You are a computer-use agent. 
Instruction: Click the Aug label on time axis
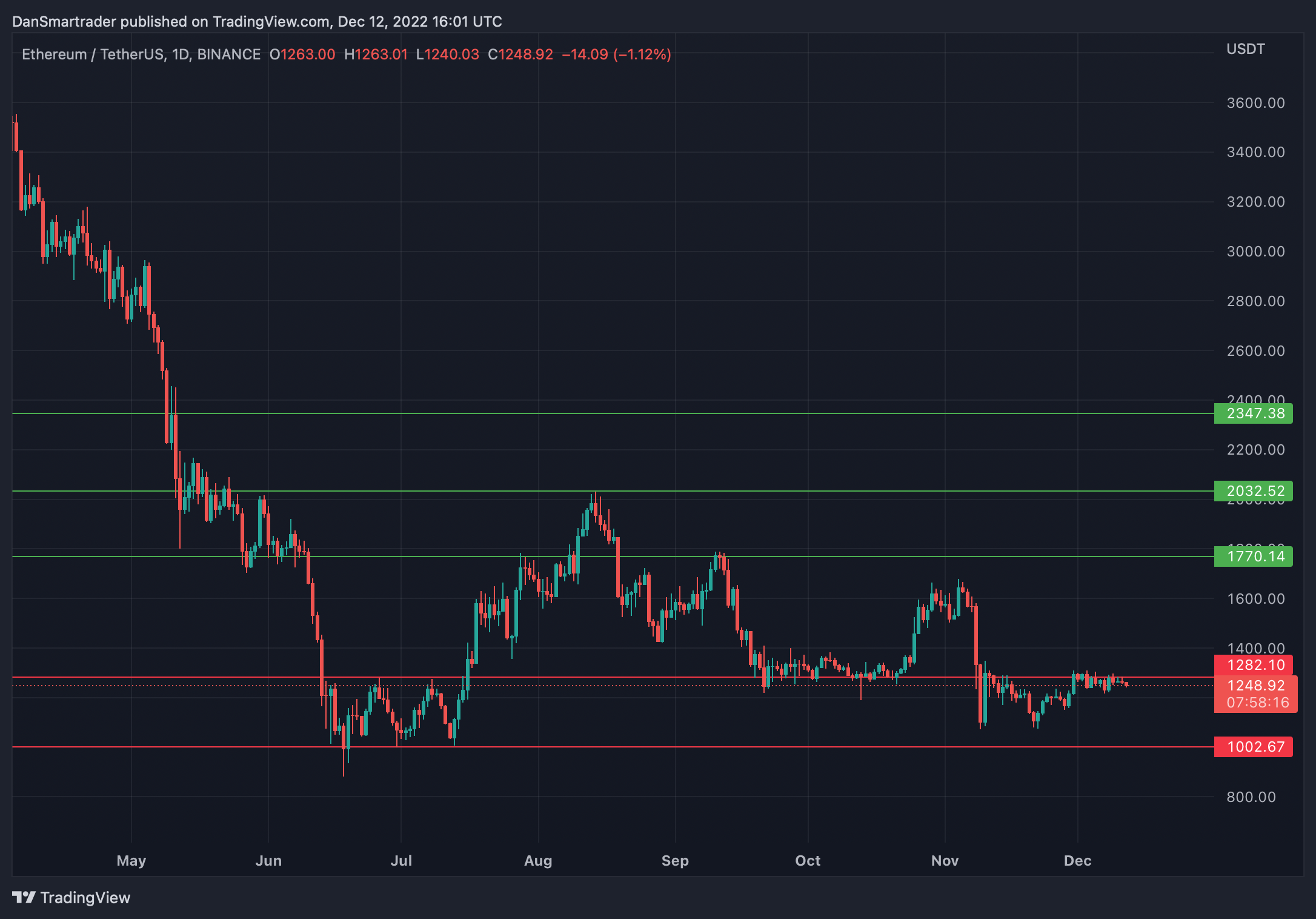(x=538, y=861)
